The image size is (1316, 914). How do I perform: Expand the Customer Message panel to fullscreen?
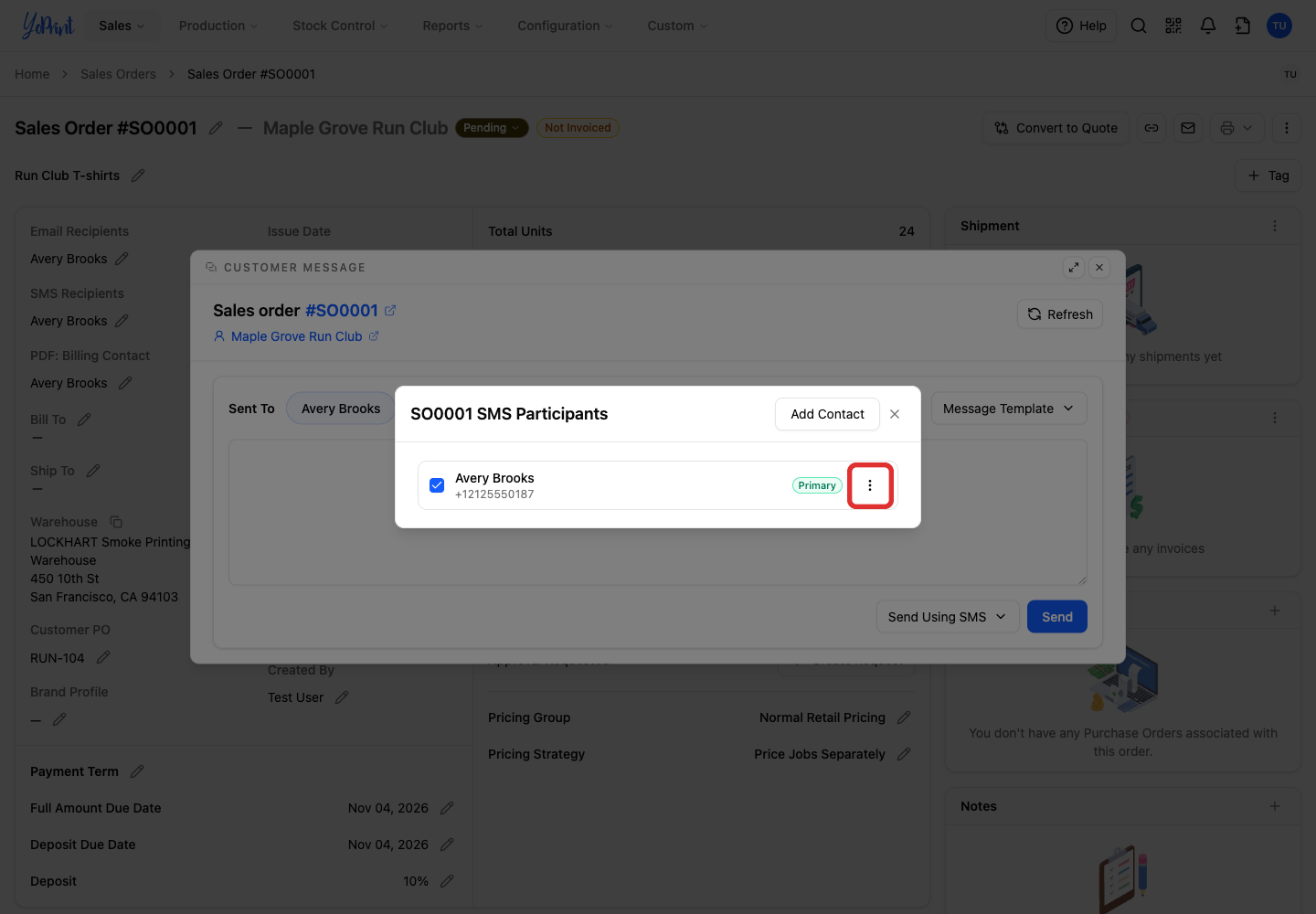coord(1074,267)
